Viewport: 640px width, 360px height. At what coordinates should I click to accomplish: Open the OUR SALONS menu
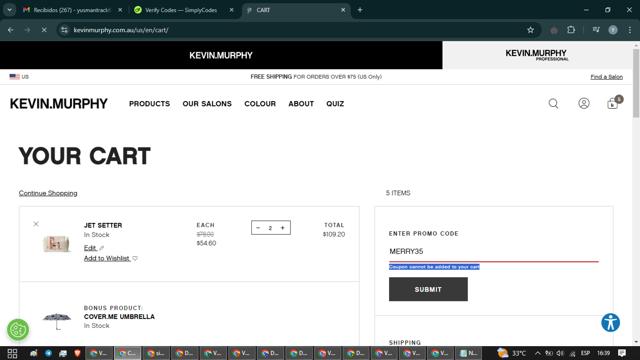point(207,104)
